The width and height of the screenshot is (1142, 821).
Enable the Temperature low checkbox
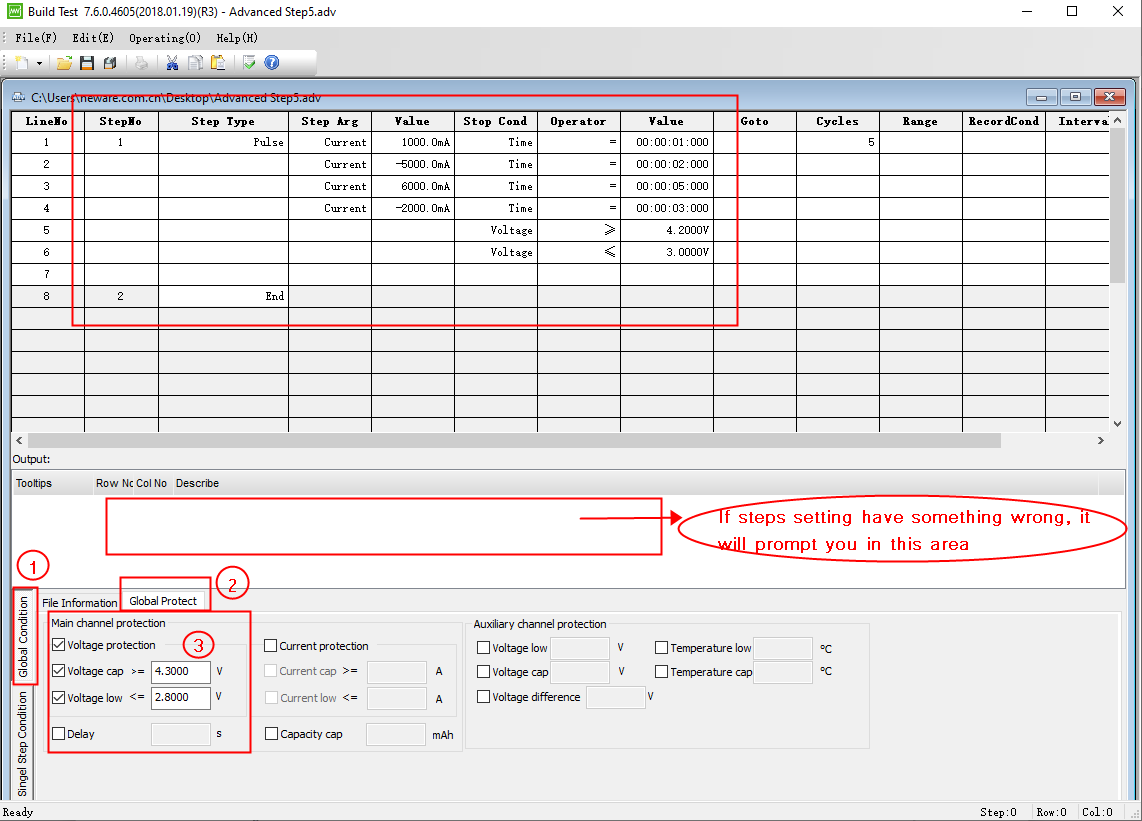pyautogui.click(x=661, y=648)
